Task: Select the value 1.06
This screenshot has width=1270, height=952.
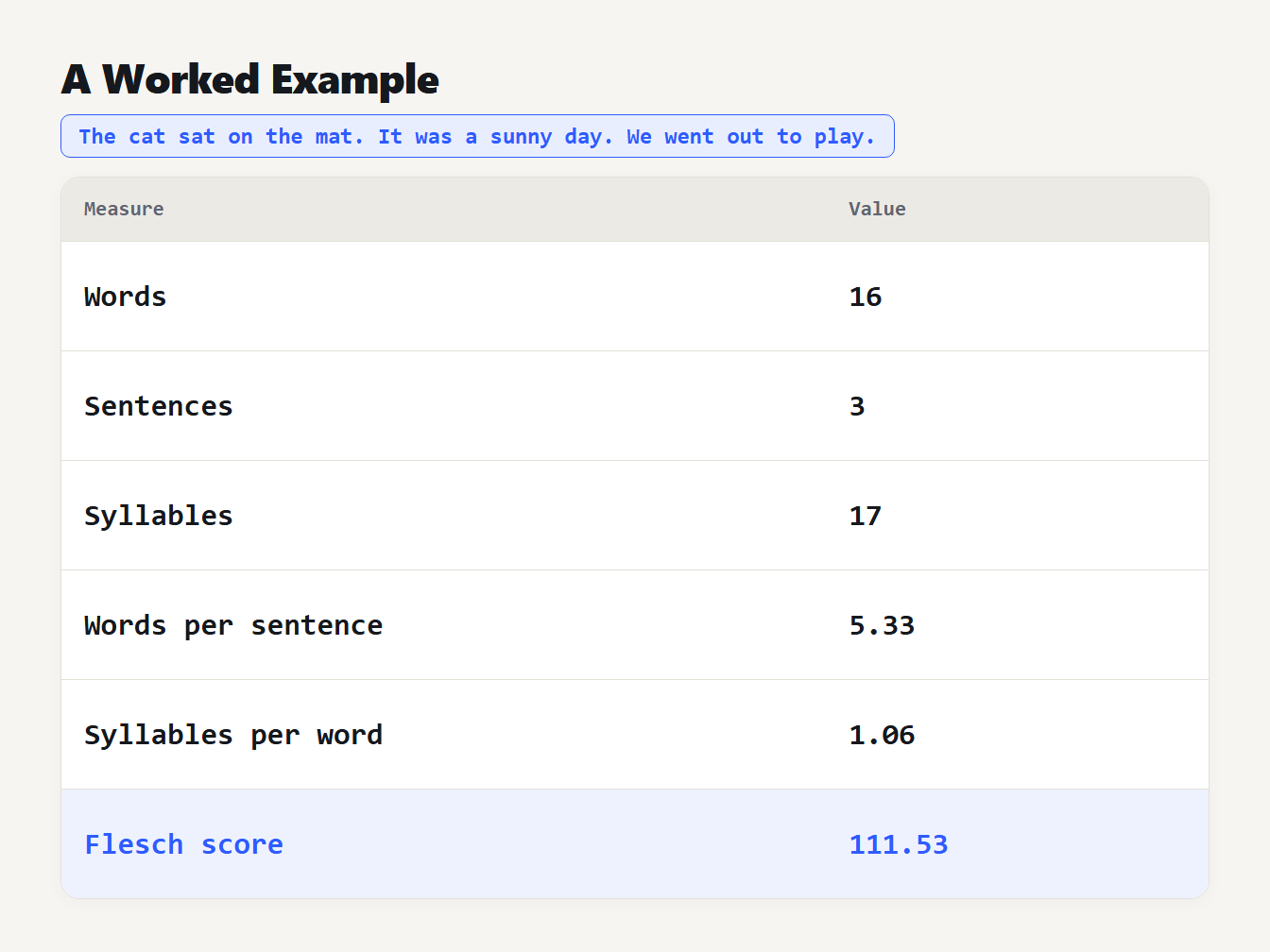Action: [x=882, y=735]
